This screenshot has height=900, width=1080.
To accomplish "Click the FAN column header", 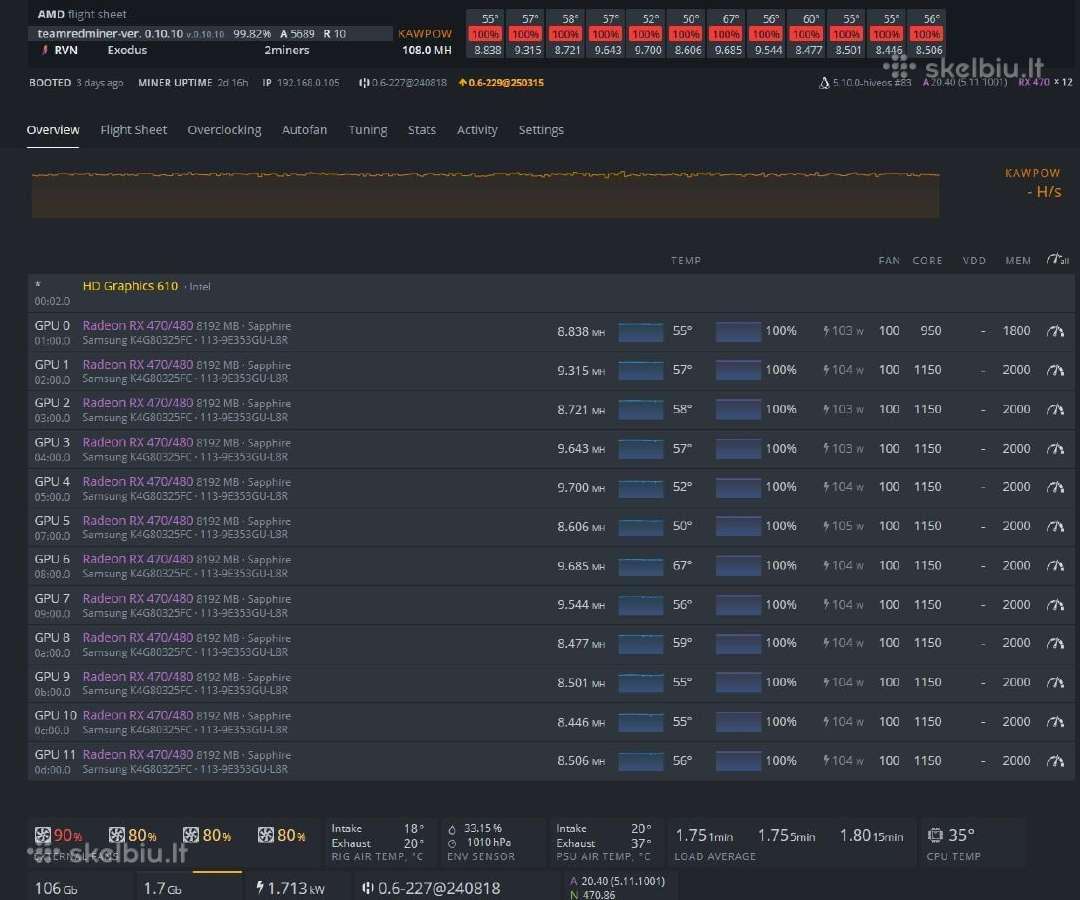I will point(889,260).
